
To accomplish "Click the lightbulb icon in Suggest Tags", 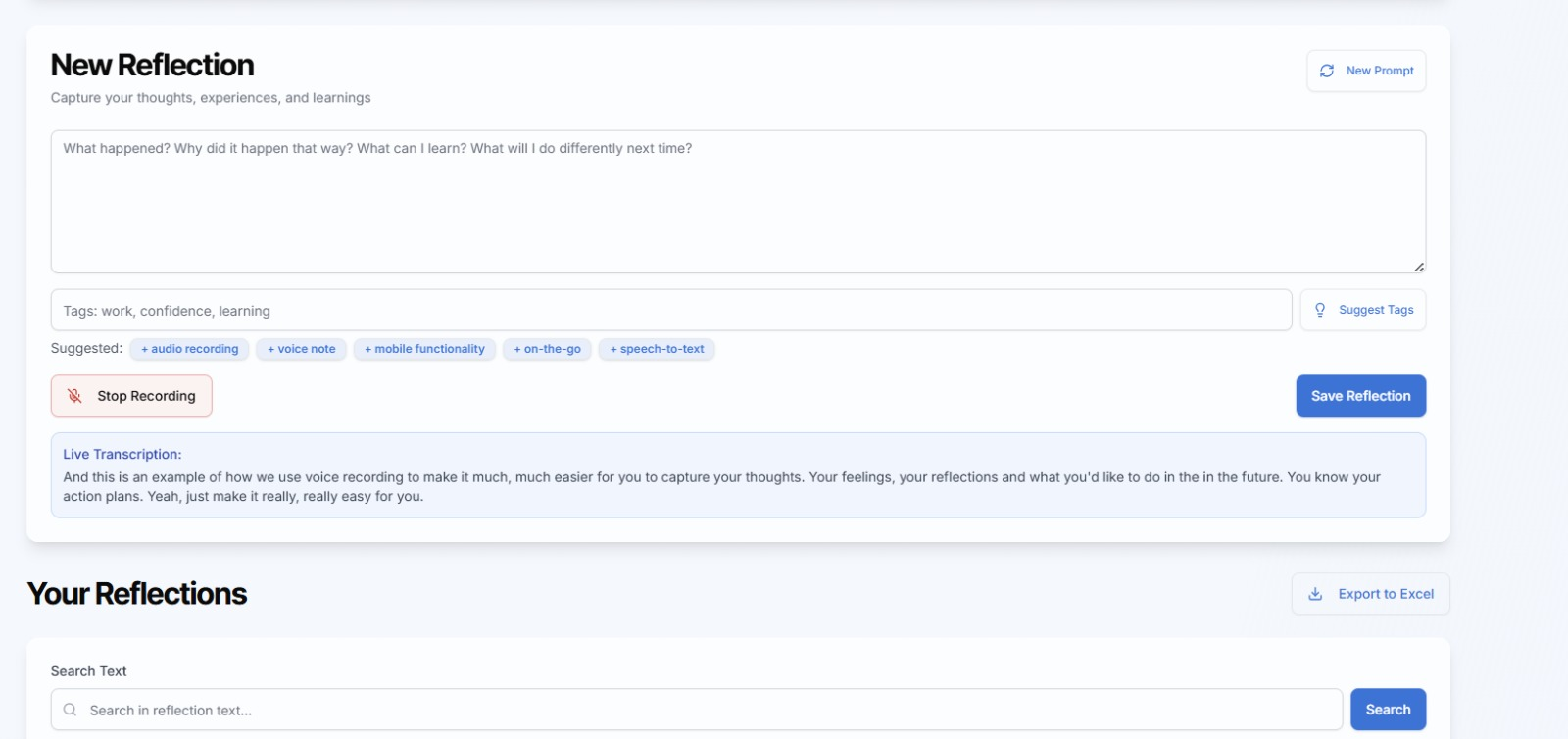I will (1320, 310).
